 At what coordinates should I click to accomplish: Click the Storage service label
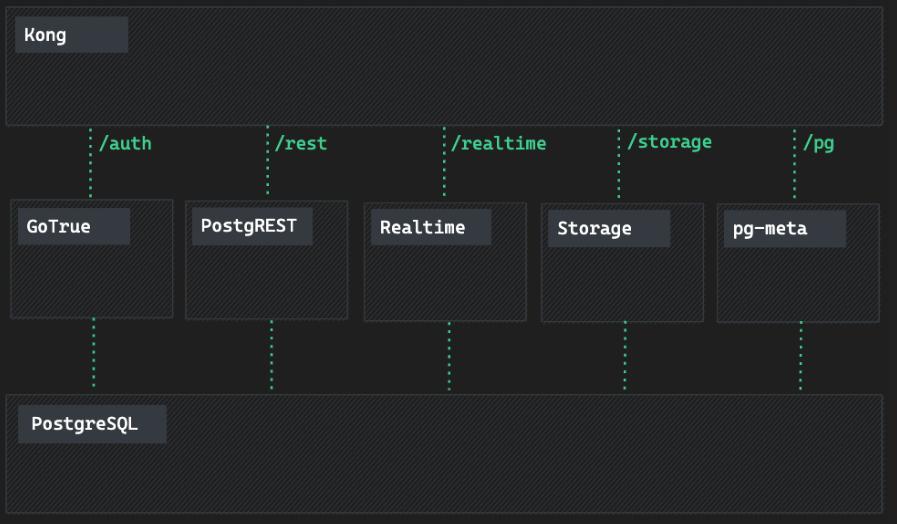(x=594, y=228)
